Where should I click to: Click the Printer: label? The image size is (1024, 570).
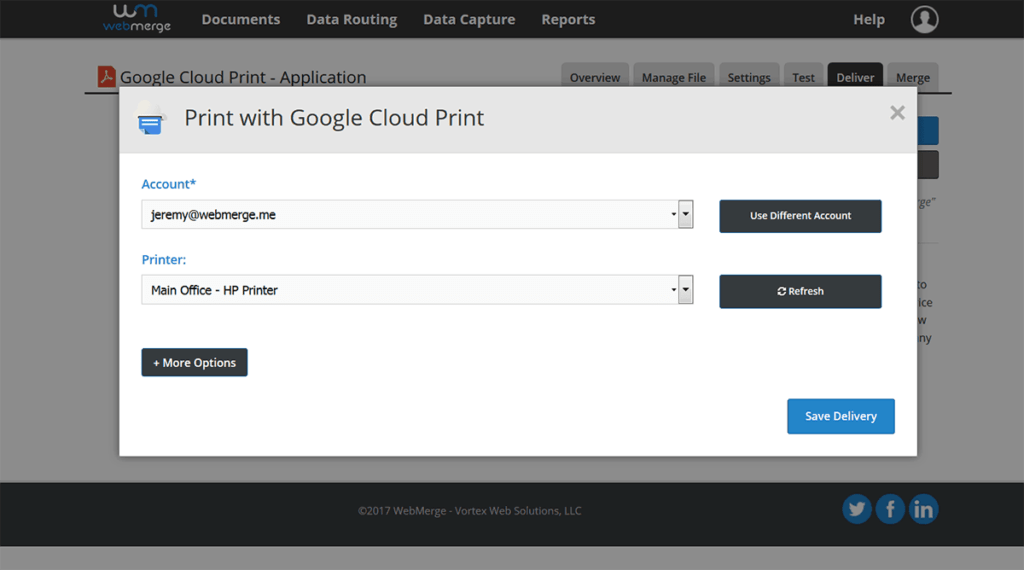(x=164, y=259)
